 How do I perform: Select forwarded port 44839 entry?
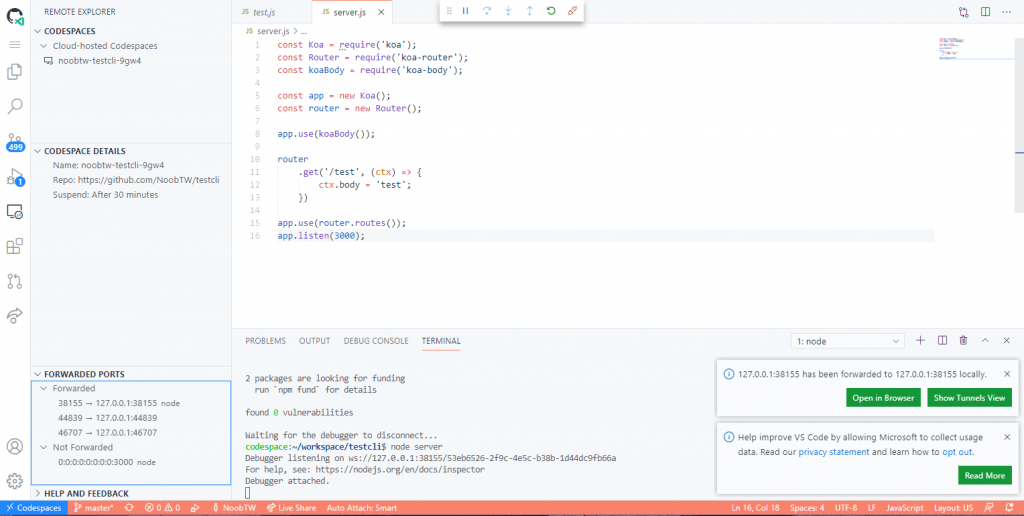click(131, 417)
